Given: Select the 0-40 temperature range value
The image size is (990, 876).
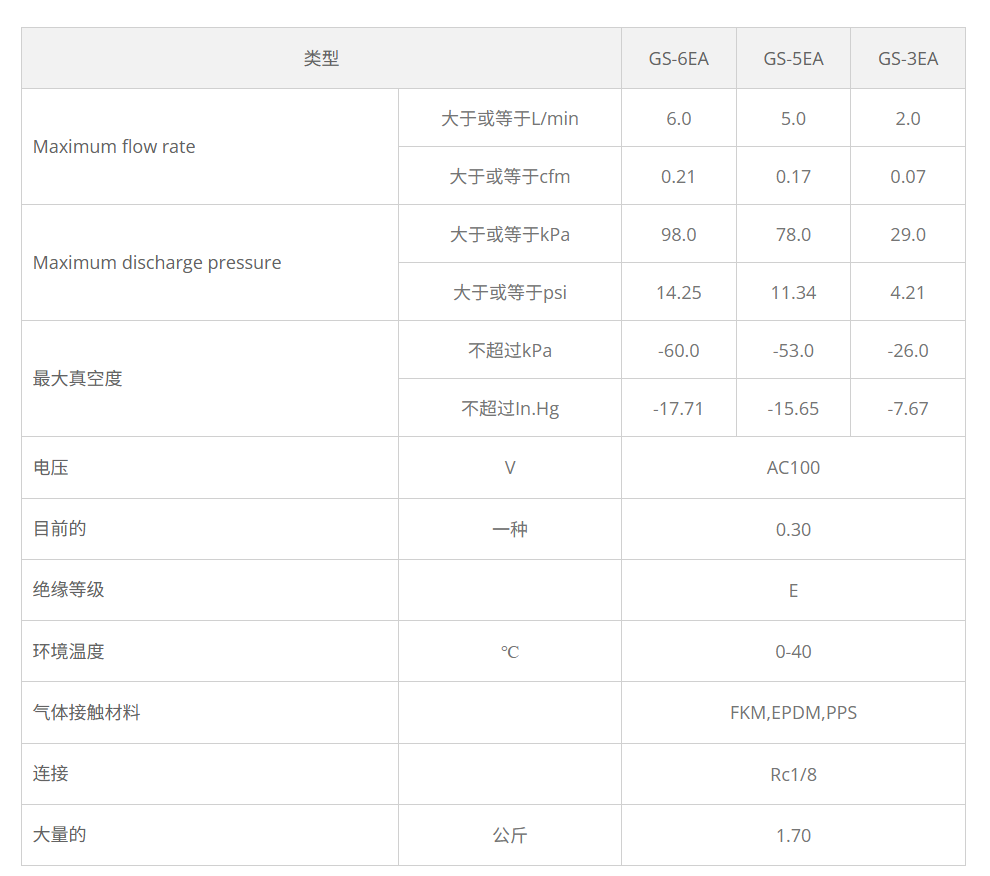Looking at the screenshot, I should pos(793,651).
